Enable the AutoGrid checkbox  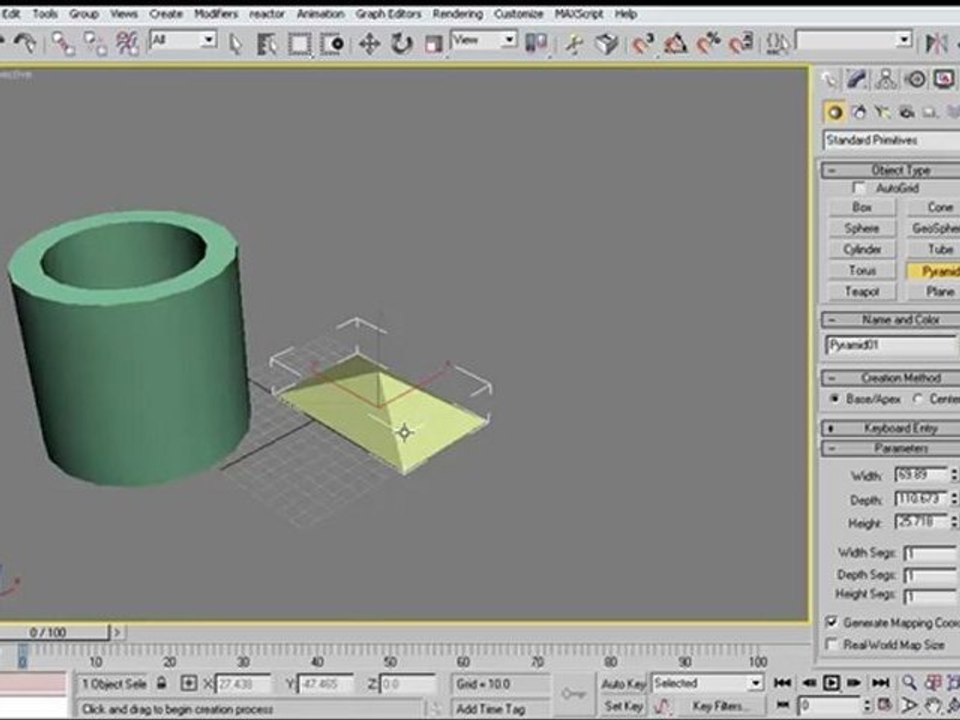click(x=859, y=188)
